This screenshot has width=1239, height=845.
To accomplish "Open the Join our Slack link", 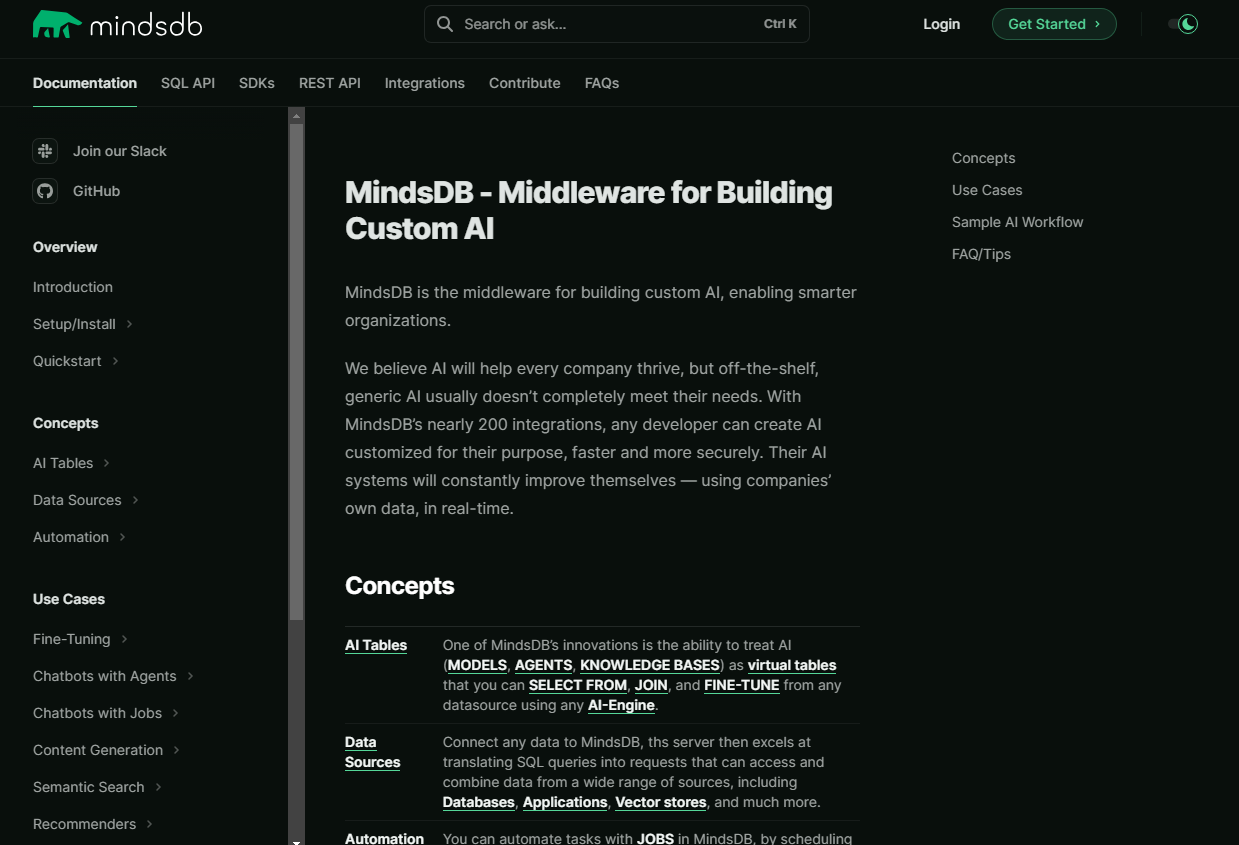I will [120, 151].
